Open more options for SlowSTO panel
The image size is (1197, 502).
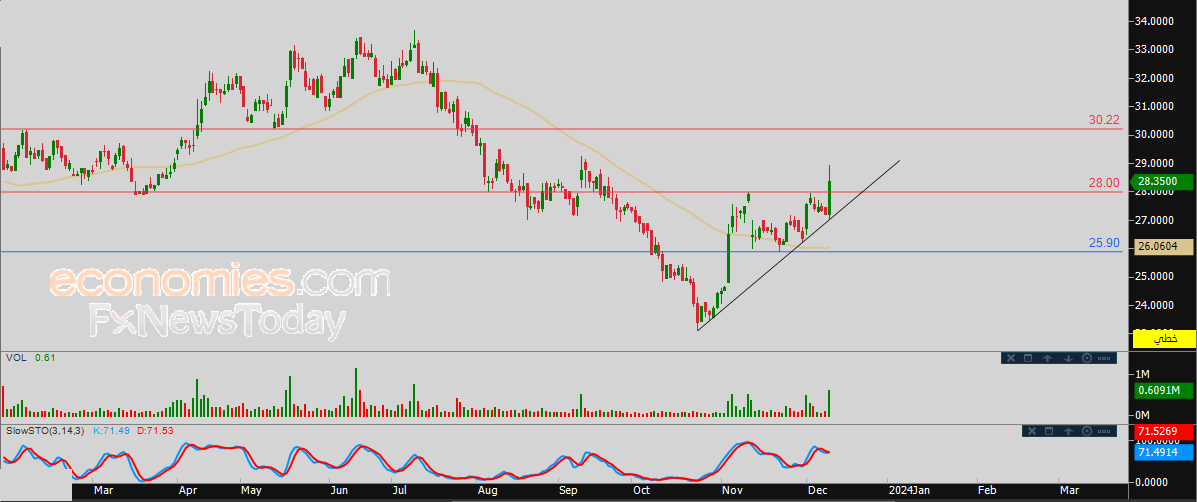[x=1105, y=432]
